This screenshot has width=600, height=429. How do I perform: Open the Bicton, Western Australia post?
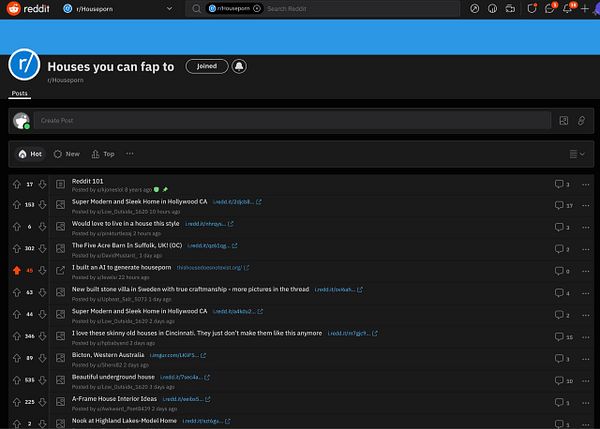point(108,355)
